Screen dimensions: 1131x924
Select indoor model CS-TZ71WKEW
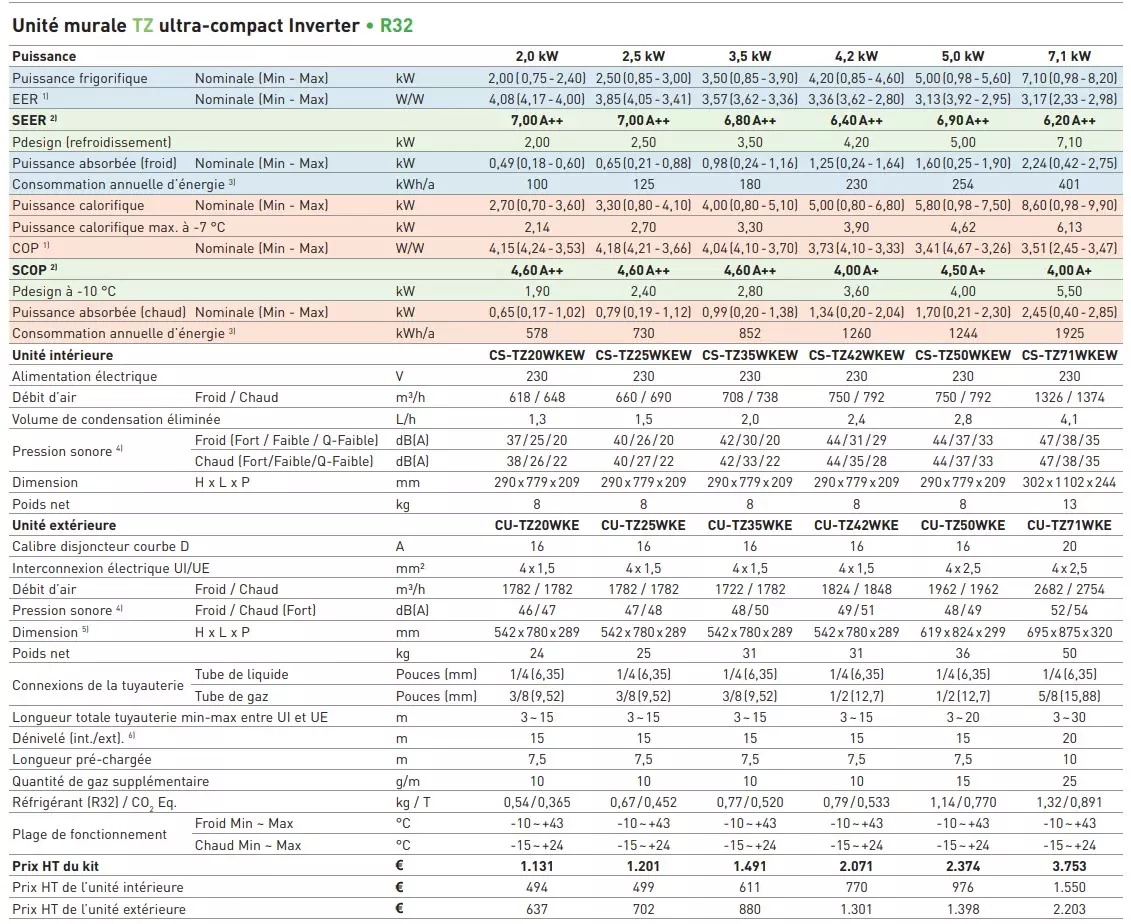tap(1069, 355)
